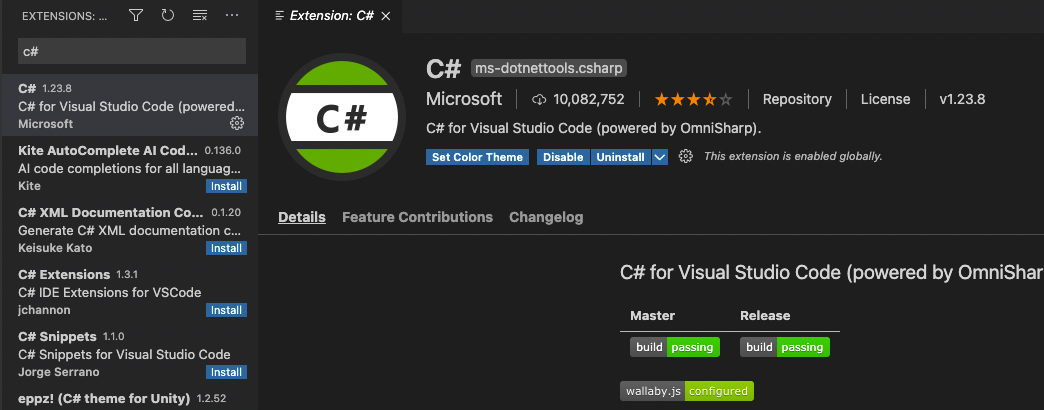The image size is (1044, 410).
Task: Install the C# Snippets extension
Action: (226, 372)
